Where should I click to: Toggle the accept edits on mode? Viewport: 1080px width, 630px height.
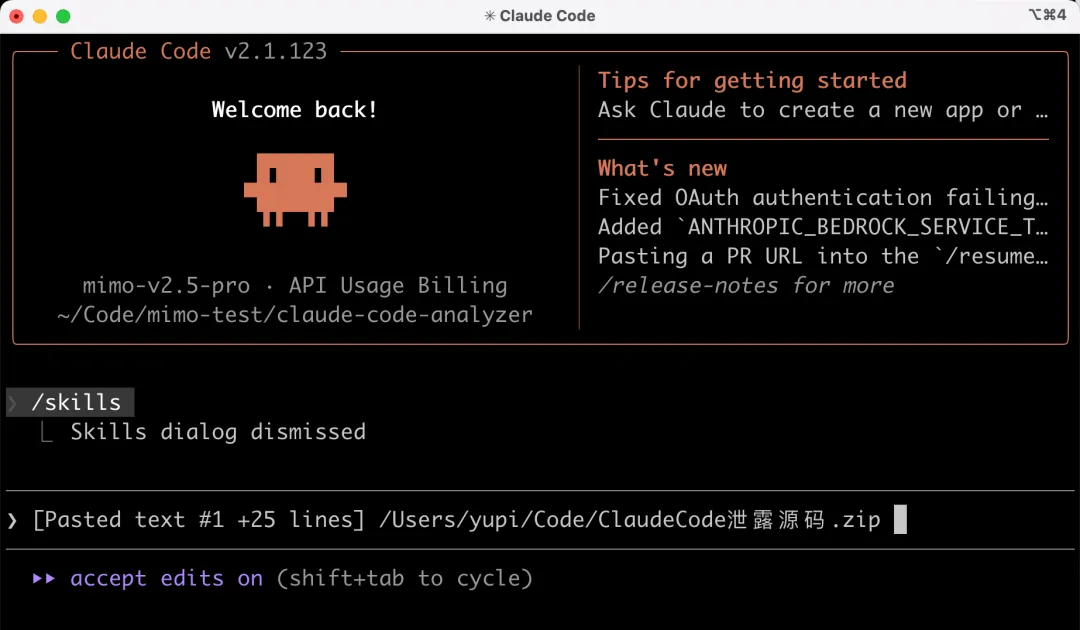166,578
